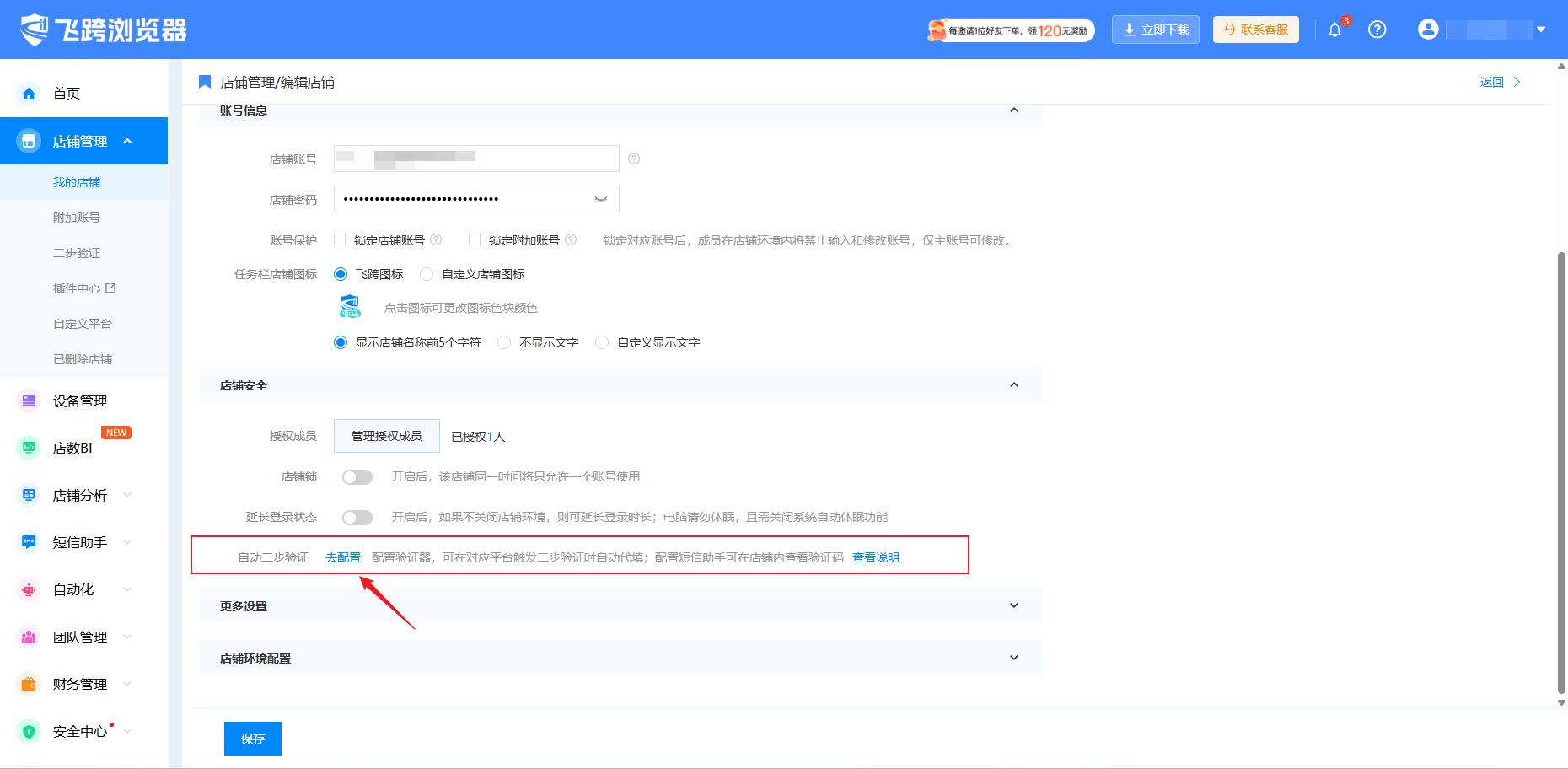This screenshot has height=769, width=1568.
Task: Click the 保存 button
Action: pos(253,739)
